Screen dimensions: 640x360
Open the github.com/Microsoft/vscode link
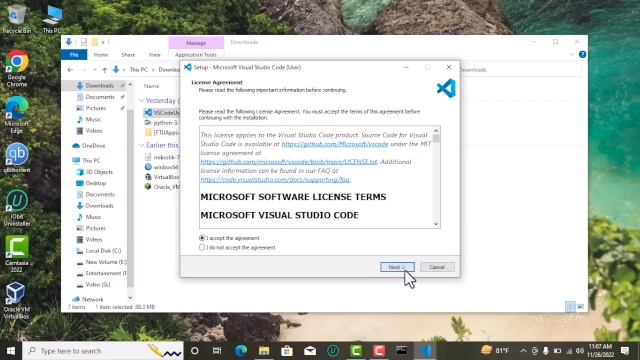tap(335, 144)
